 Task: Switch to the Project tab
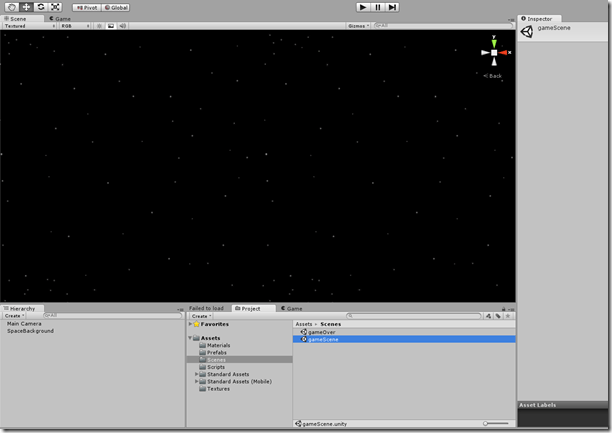[x=250, y=308]
